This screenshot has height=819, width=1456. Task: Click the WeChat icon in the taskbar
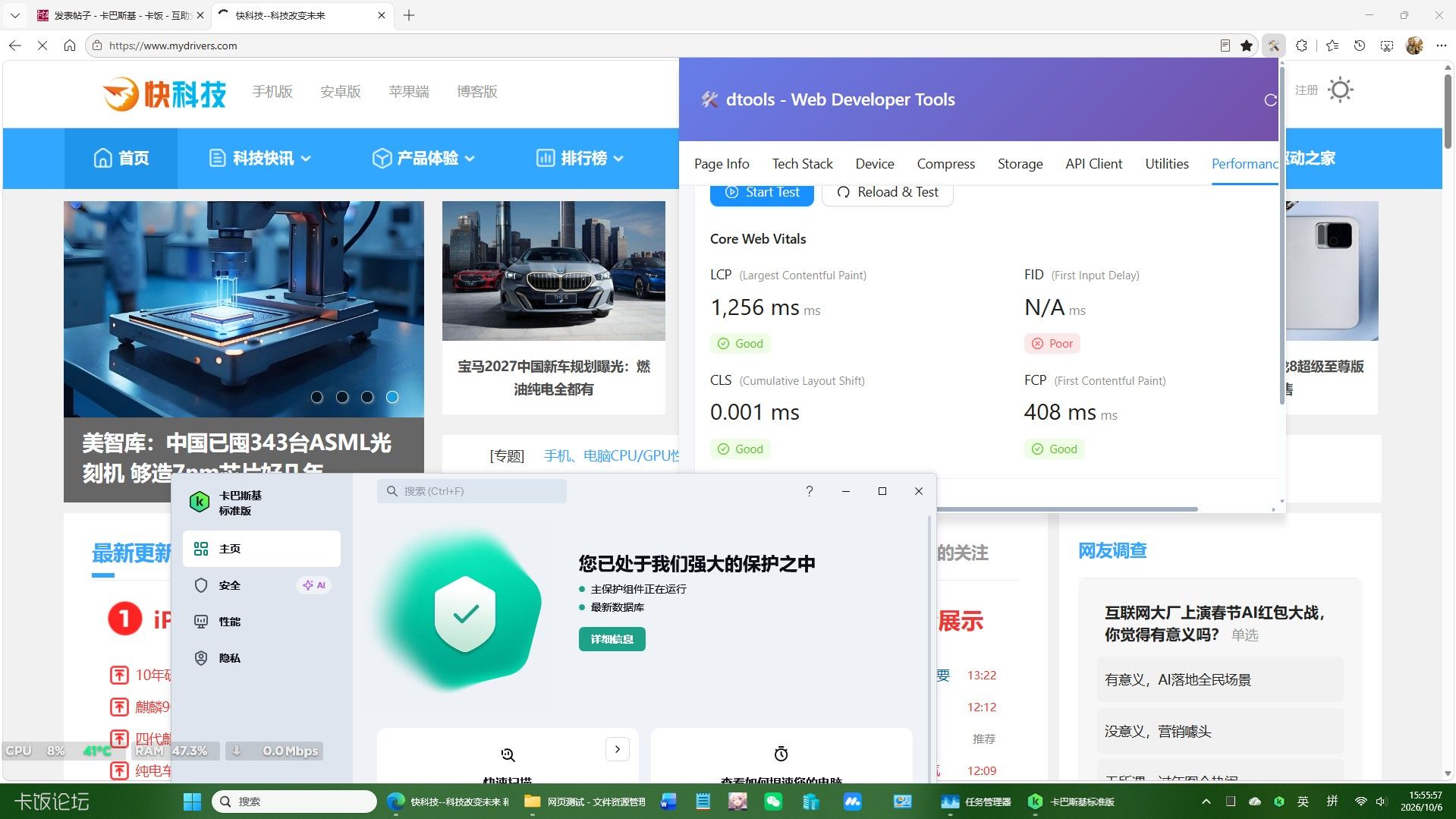(773, 802)
